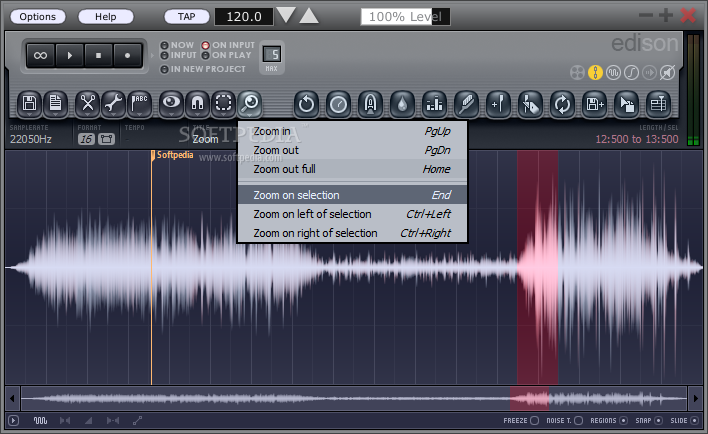The width and height of the screenshot is (708, 434).
Task: Open the Options button
Action: point(37,17)
